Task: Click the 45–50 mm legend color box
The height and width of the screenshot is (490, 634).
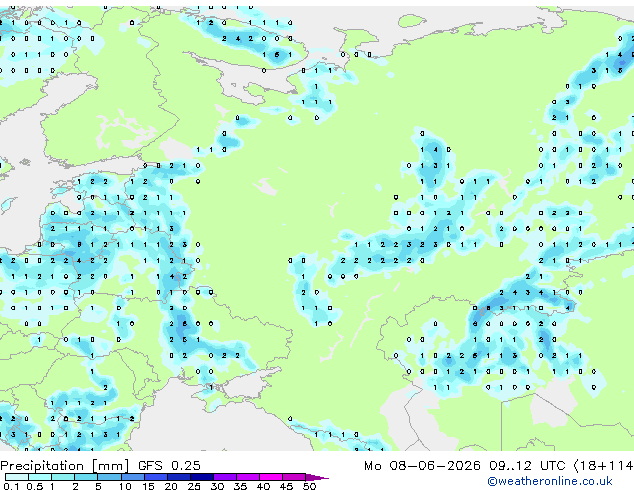Action: coord(294,477)
